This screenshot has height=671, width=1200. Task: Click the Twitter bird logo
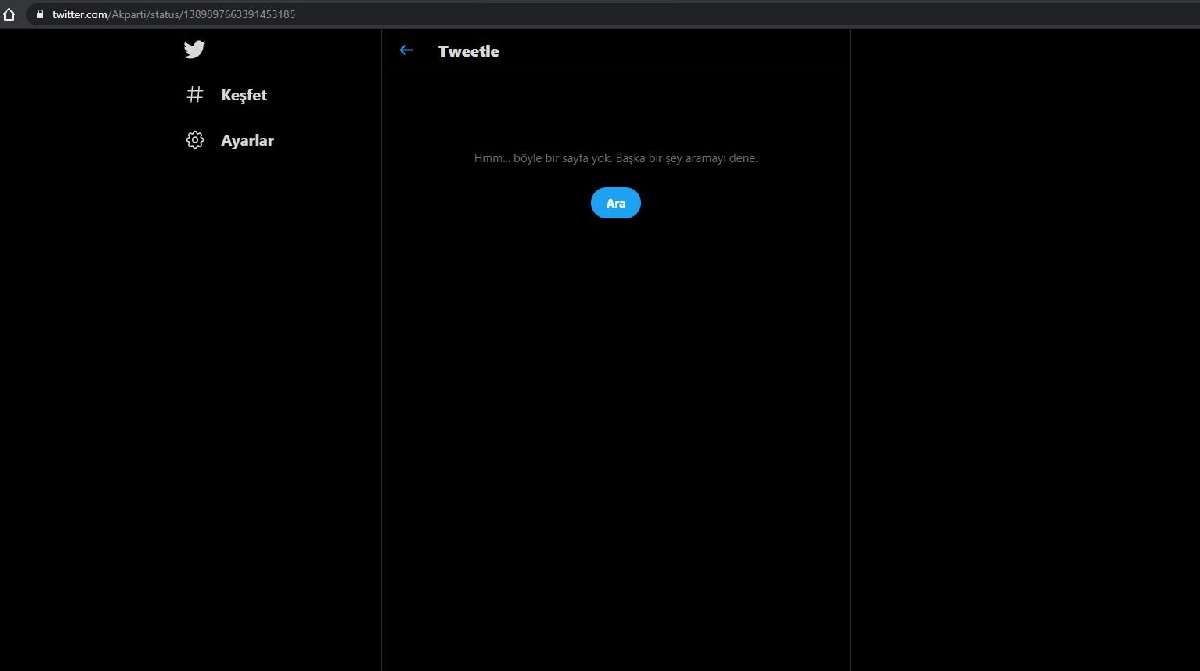[194, 50]
